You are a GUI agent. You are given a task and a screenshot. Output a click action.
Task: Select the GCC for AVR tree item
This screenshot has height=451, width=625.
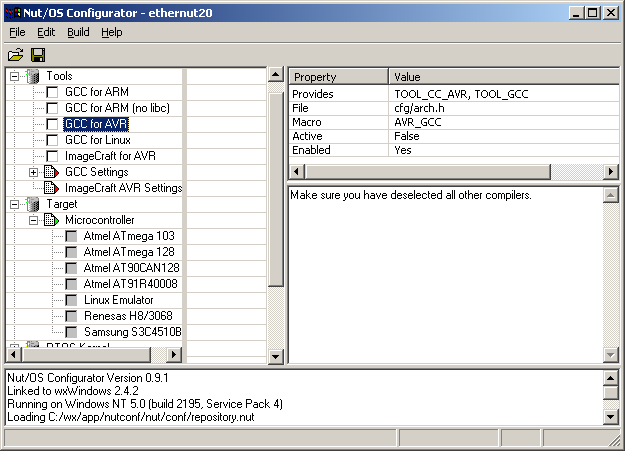pyautogui.click(x=96, y=124)
